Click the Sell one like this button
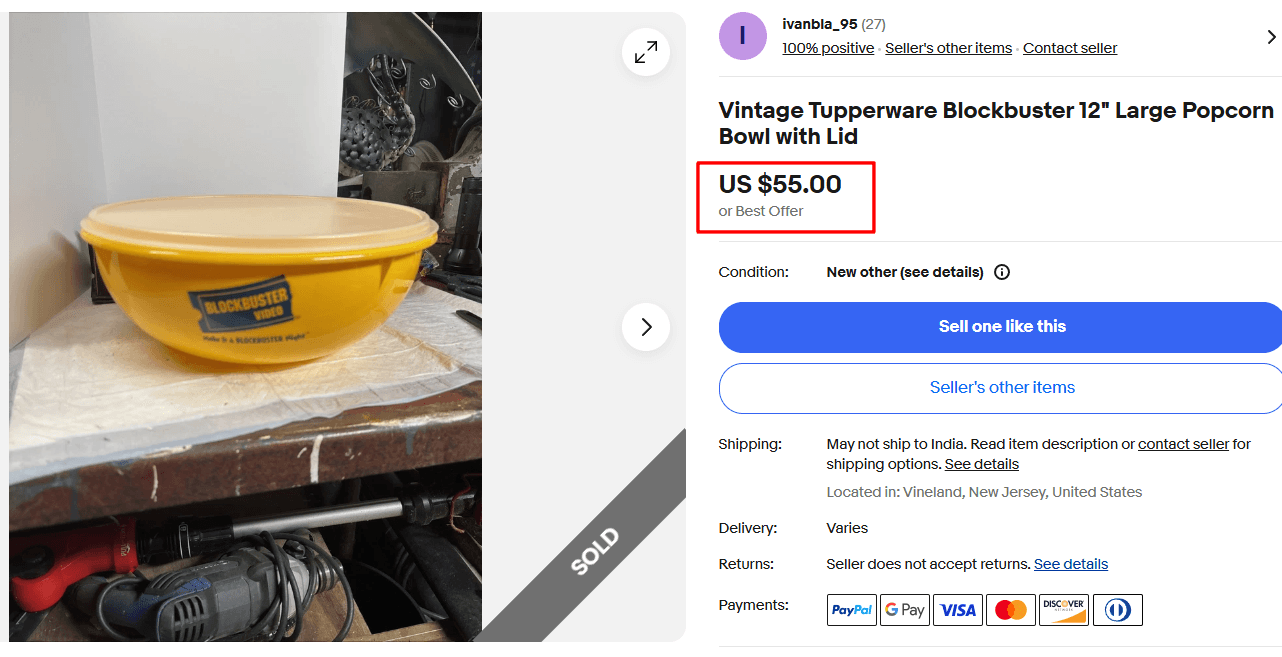1282x657 pixels. [x=1002, y=327]
